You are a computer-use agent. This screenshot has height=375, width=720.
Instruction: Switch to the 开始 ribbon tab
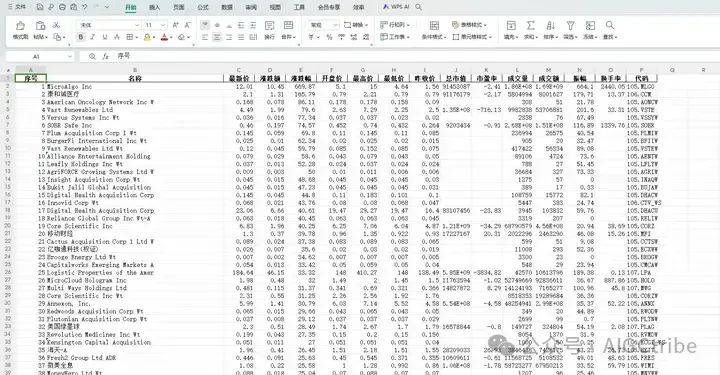131,7
